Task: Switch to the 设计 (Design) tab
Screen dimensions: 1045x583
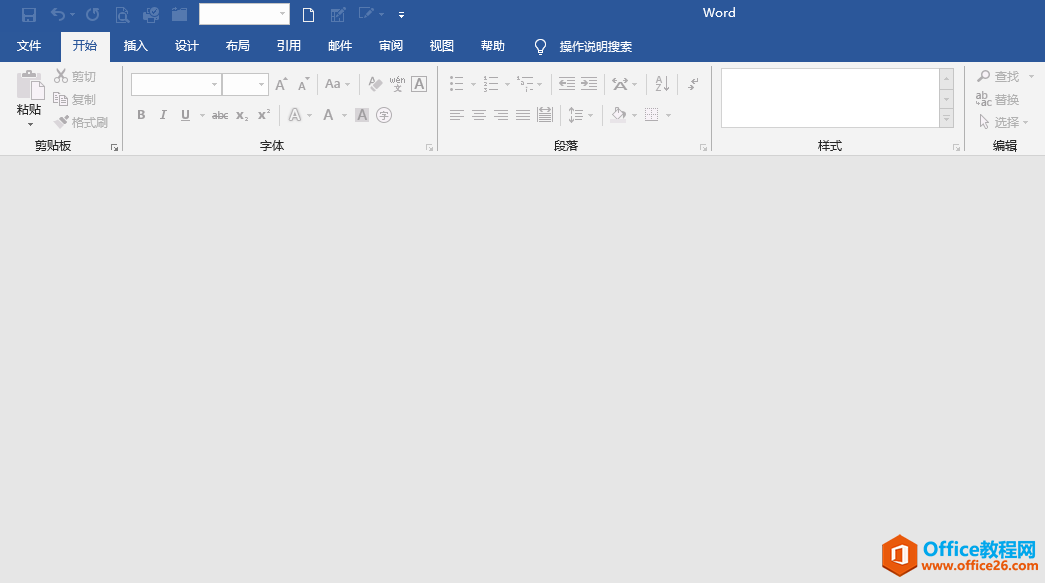Action: pos(187,46)
